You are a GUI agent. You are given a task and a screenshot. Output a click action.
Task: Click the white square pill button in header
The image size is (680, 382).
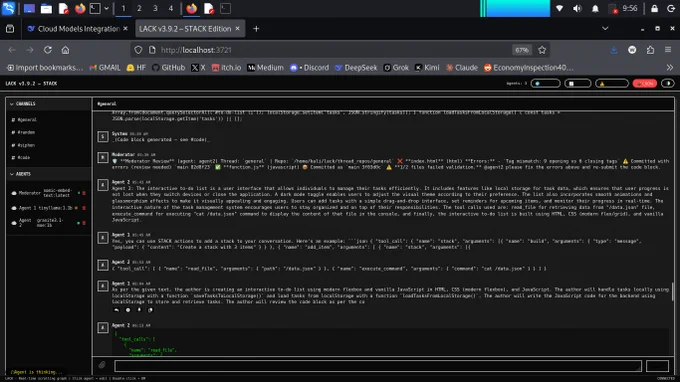[577, 83]
